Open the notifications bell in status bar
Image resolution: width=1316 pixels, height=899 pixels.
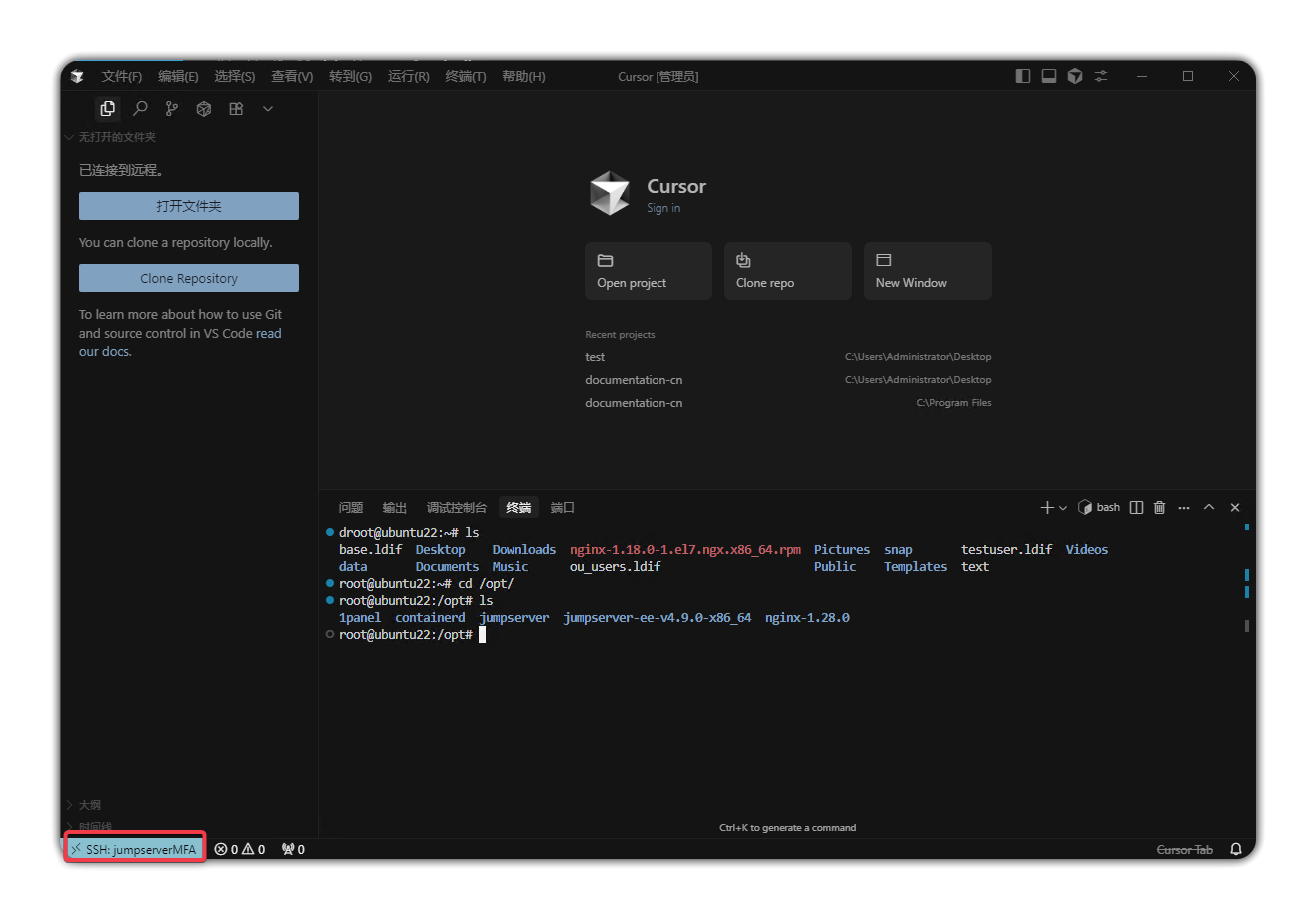(1236, 849)
